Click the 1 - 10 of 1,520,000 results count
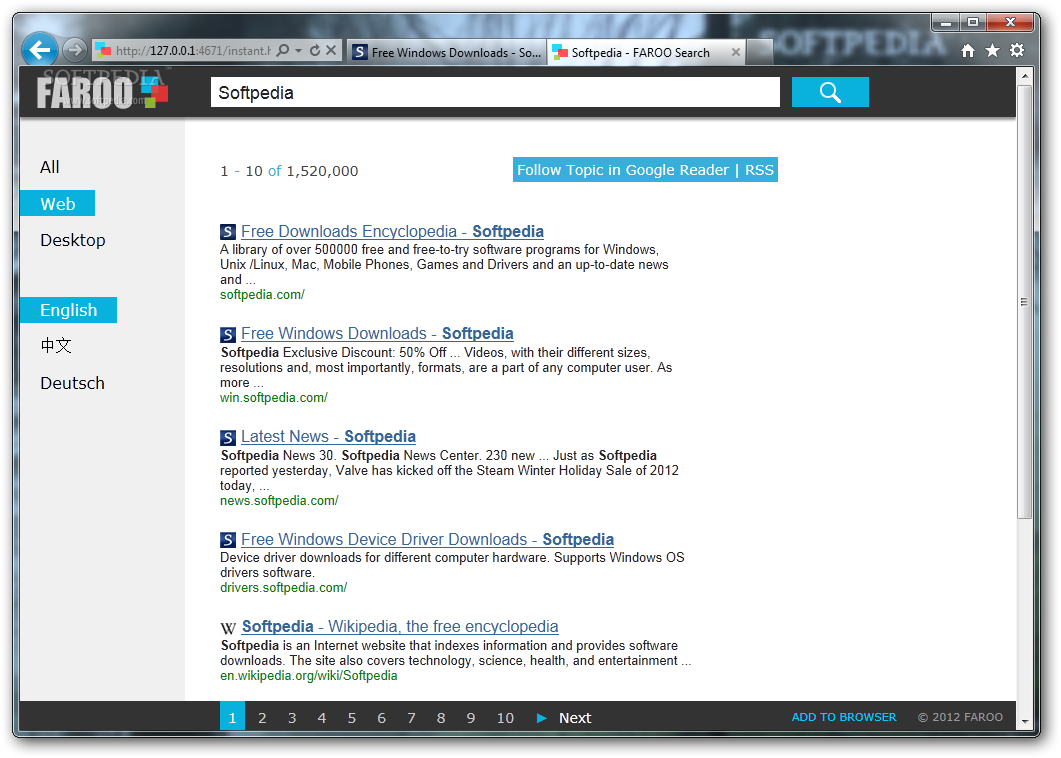The width and height of the screenshot is (1061, 758). coord(289,171)
